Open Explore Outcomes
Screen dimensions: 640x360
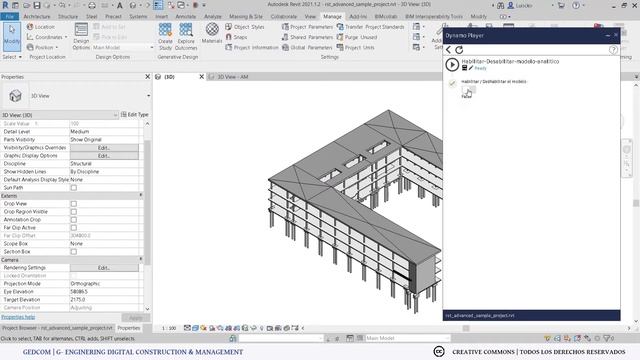click(186, 37)
